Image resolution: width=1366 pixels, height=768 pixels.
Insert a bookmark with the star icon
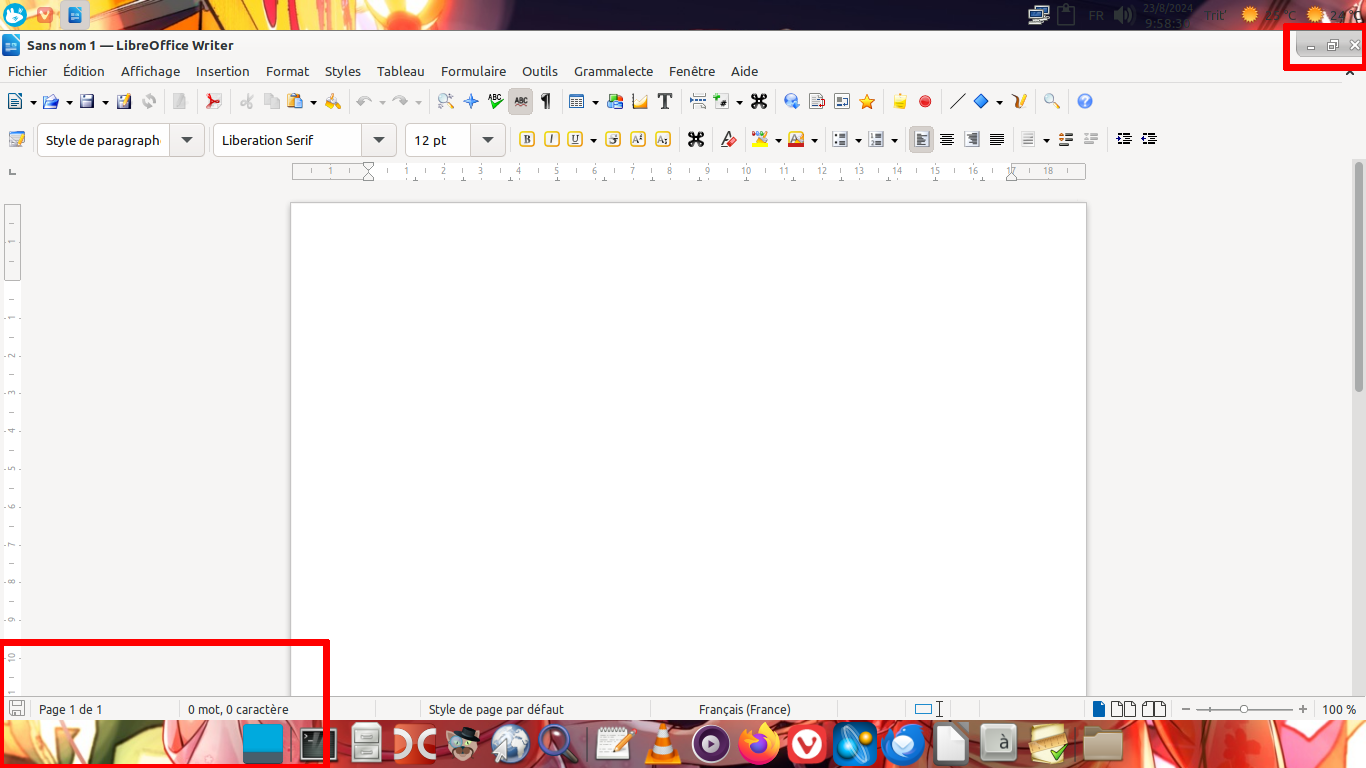(x=867, y=101)
